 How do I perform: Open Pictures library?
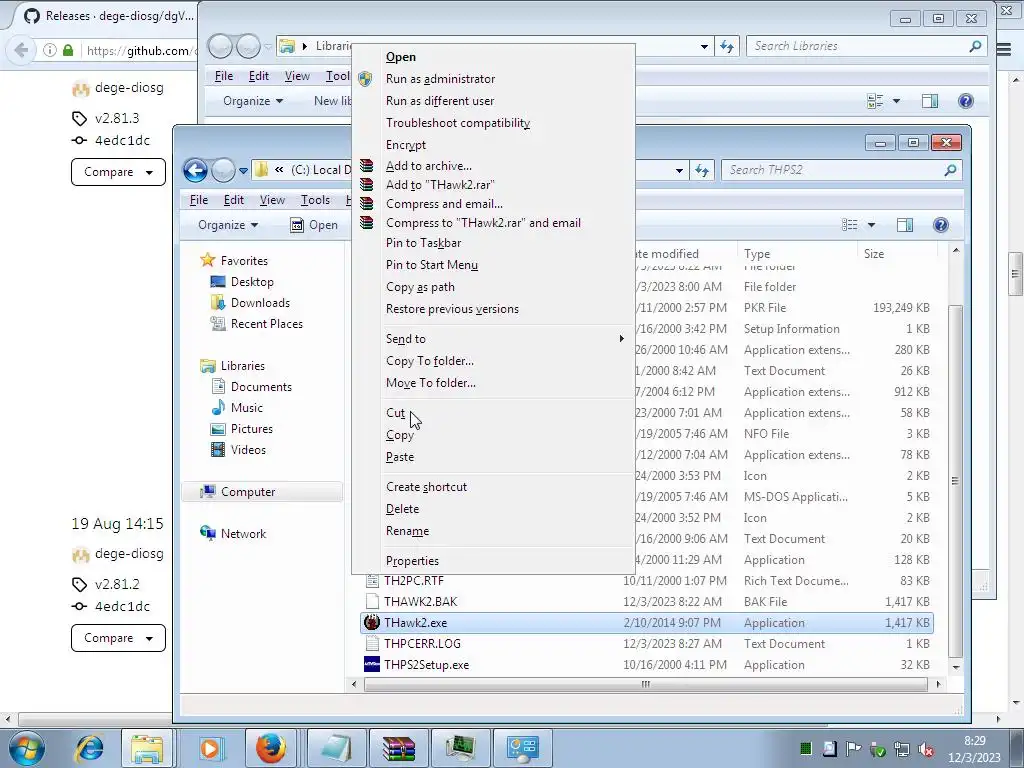pos(251,429)
